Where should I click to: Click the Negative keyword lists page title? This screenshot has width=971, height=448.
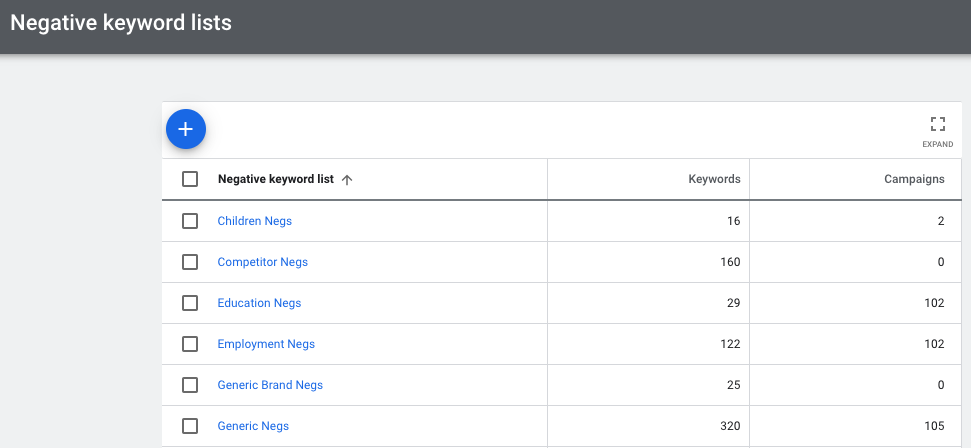coord(121,22)
